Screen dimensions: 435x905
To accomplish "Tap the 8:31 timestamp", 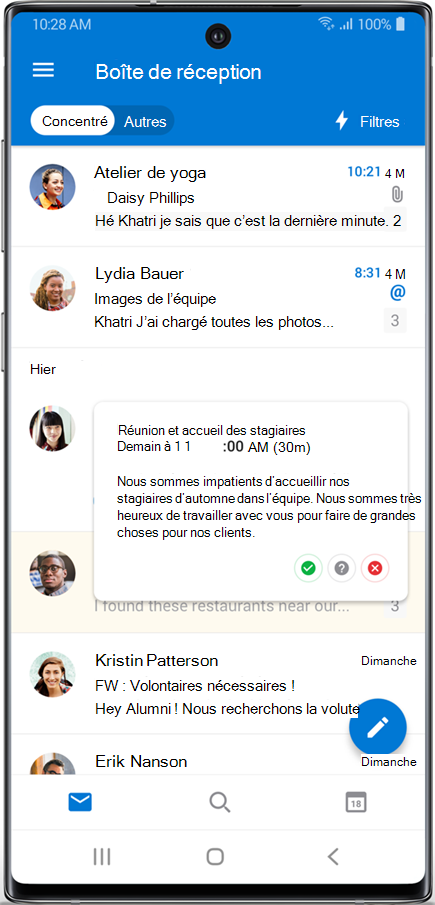I will (x=368, y=273).
